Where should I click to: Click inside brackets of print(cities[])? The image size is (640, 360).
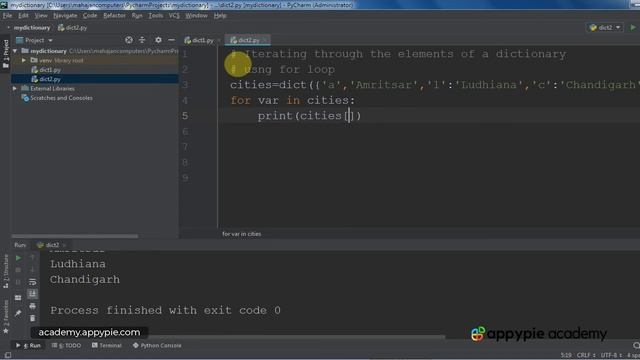tap(349, 116)
